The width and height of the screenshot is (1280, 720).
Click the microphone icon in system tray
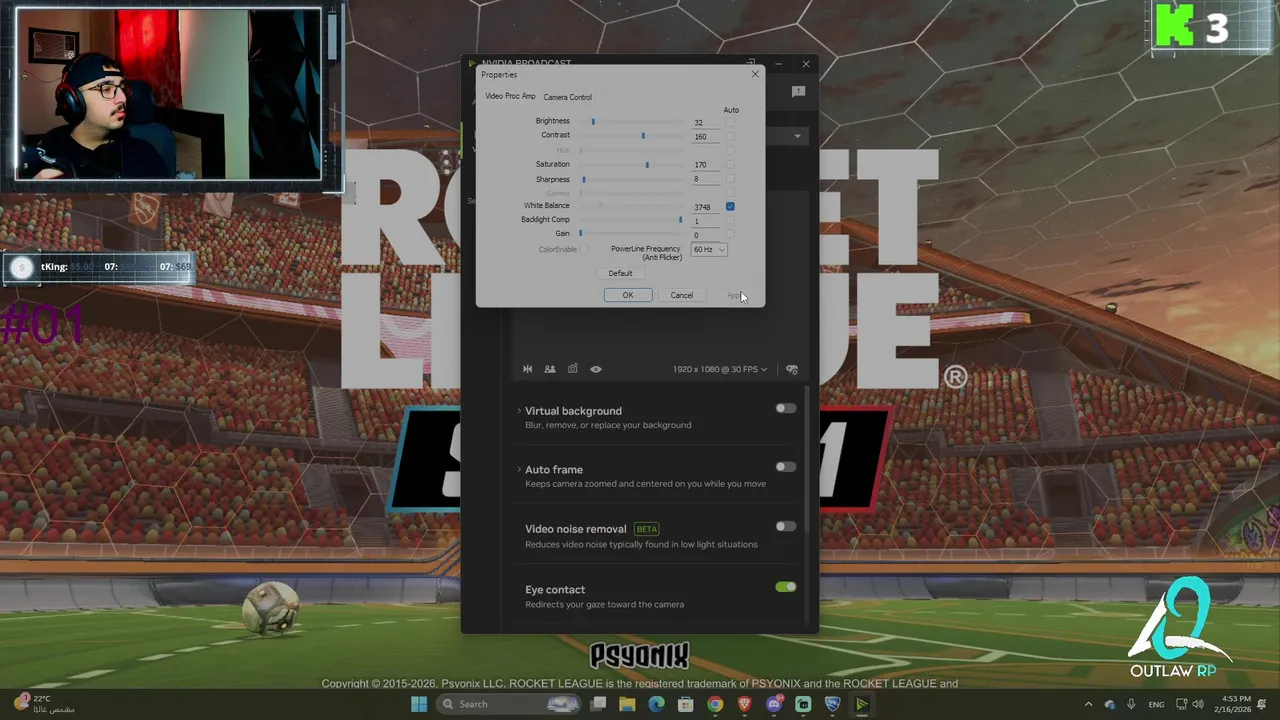click(1131, 704)
